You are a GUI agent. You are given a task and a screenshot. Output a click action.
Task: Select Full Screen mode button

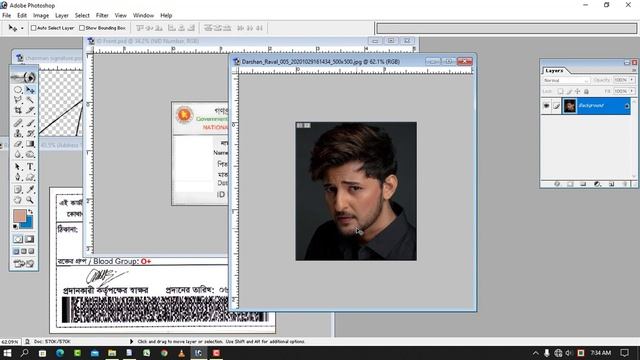click(x=31, y=251)
